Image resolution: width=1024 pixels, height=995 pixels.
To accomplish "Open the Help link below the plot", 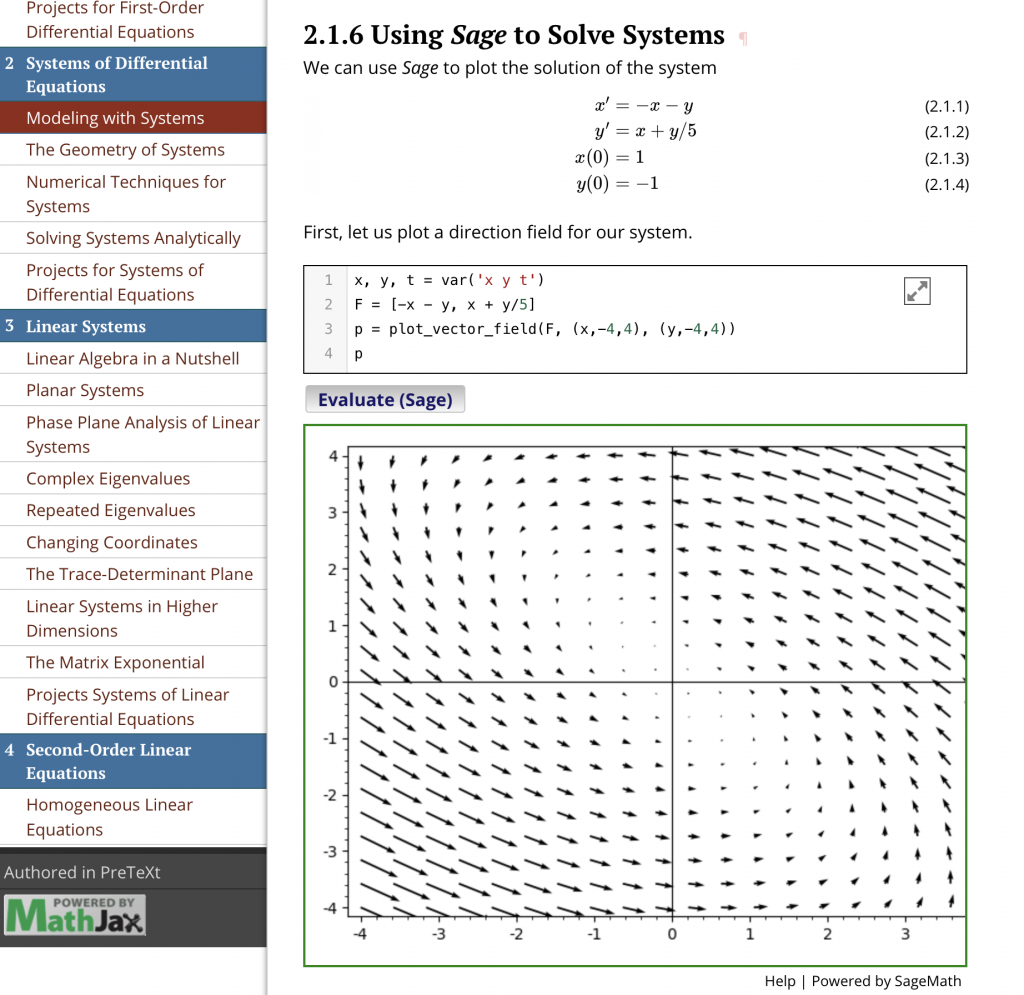I will click(780, 981).
